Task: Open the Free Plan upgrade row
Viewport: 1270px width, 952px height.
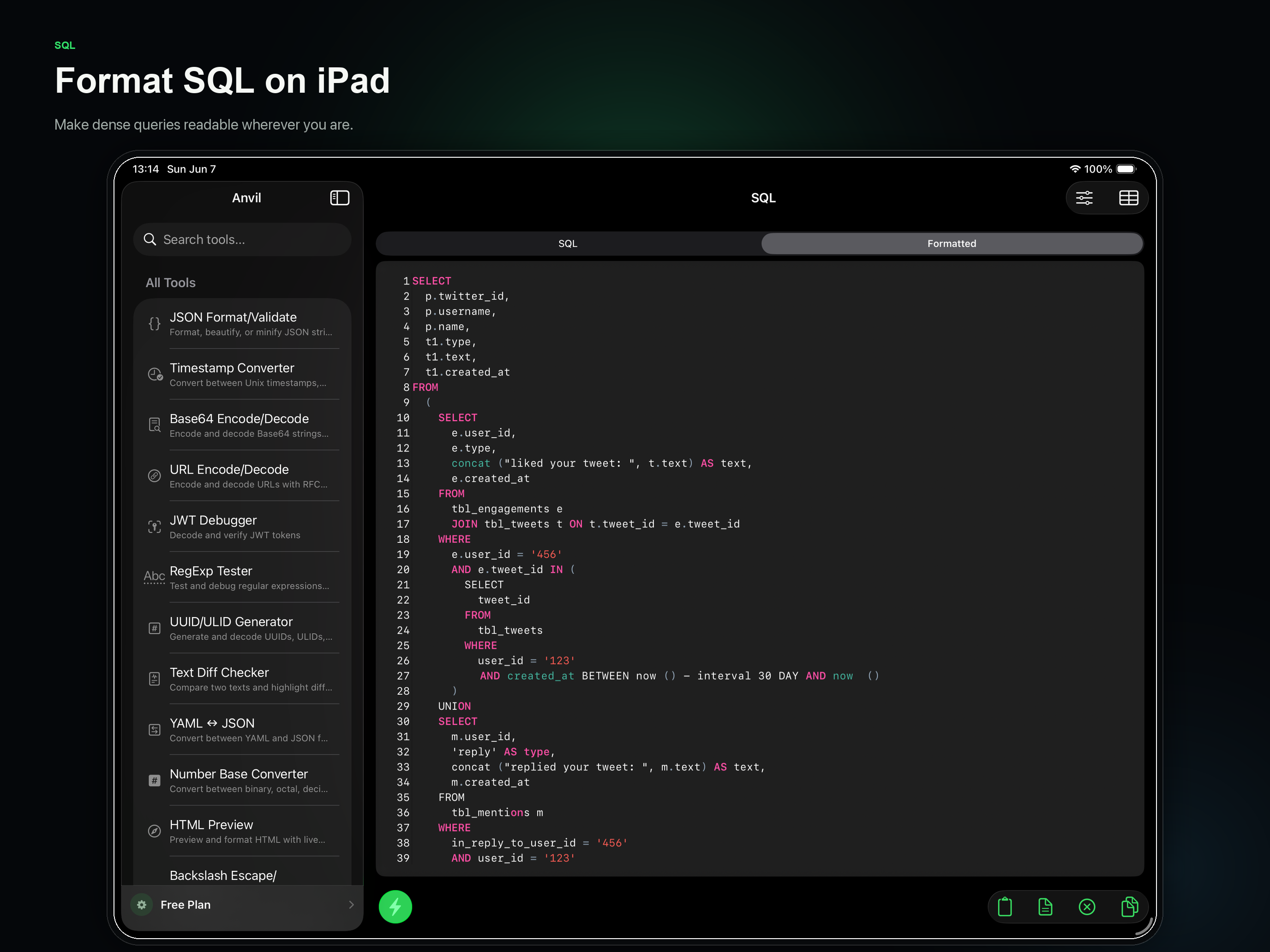Action: point(242,905)
